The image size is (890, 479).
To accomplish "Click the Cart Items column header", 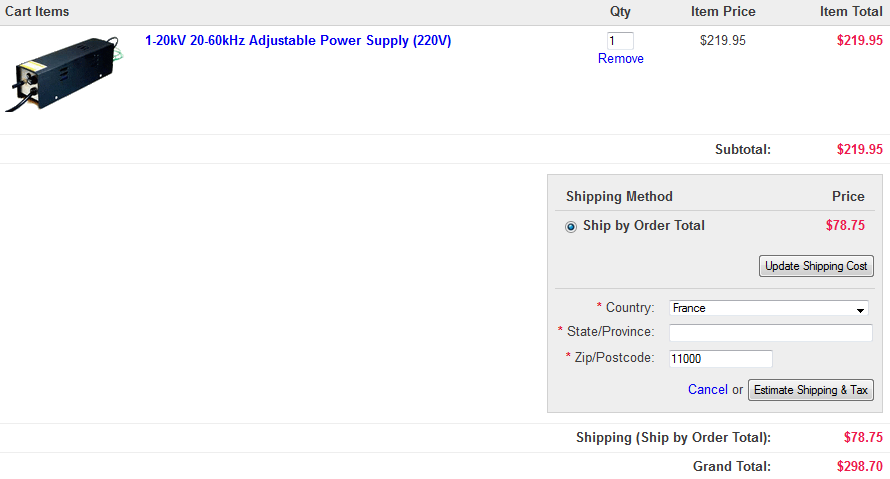I will [37, 12].
